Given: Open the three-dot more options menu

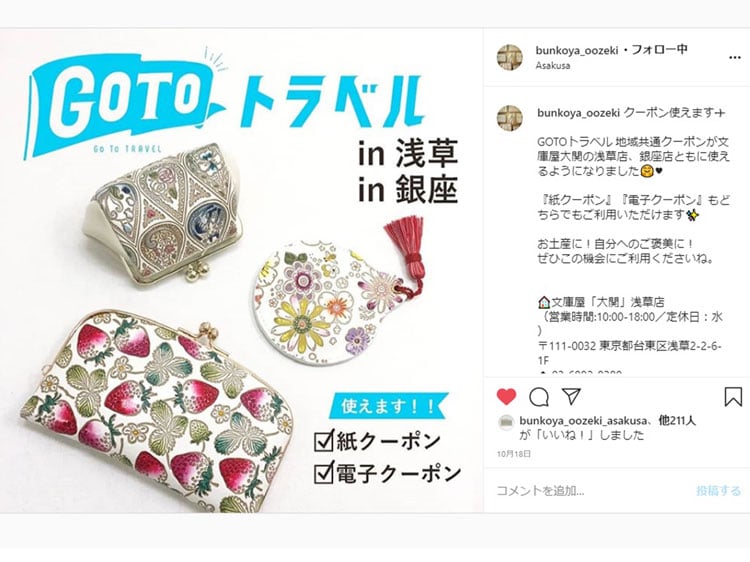Looking at the screenshot, I should pyautogui.click(x=735, y=57).
